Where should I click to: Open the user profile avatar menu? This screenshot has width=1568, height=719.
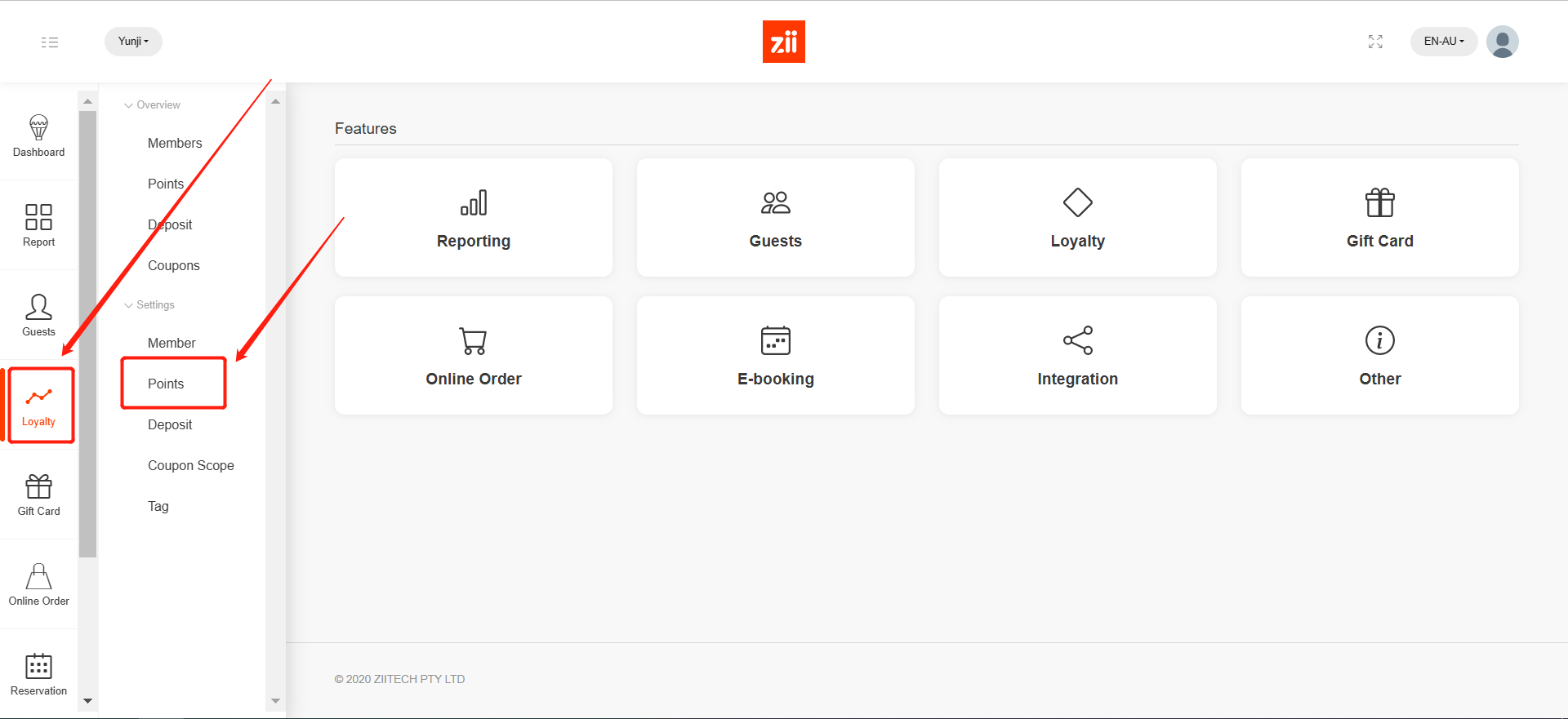point(1502,42)
